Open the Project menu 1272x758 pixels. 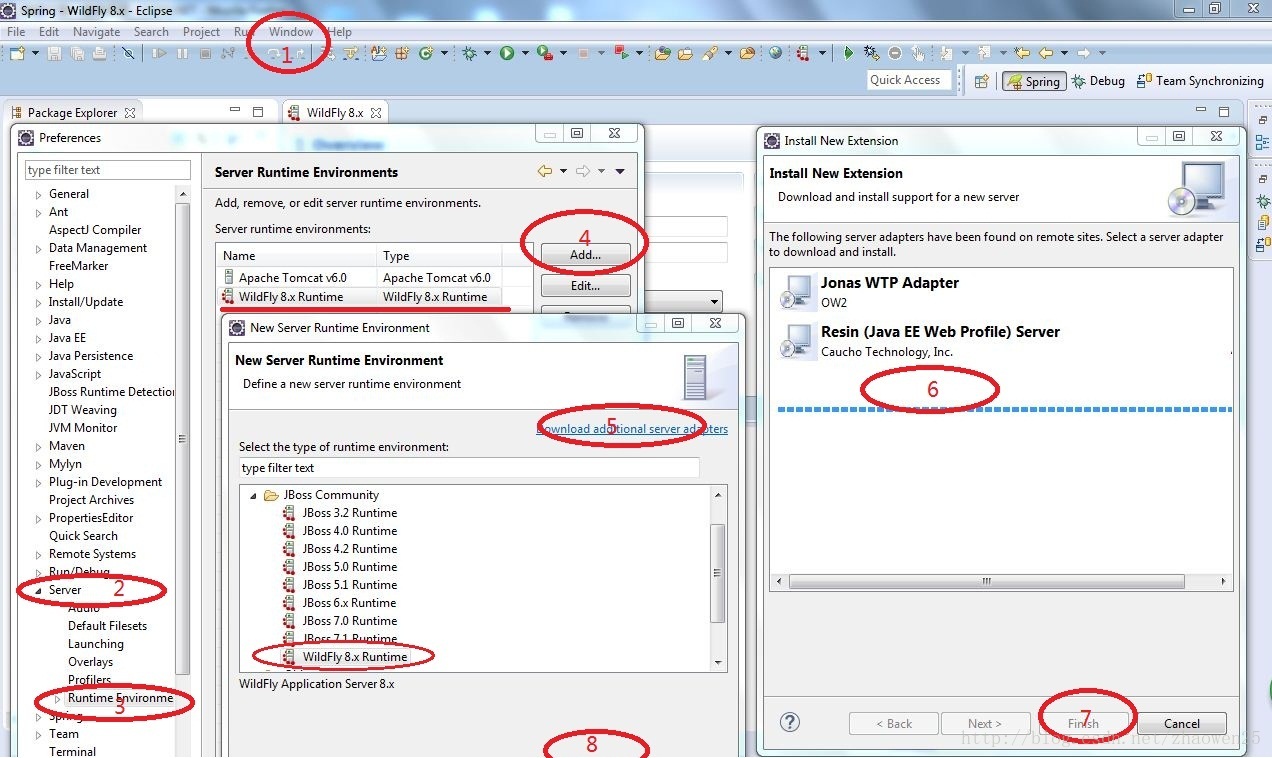201,32
